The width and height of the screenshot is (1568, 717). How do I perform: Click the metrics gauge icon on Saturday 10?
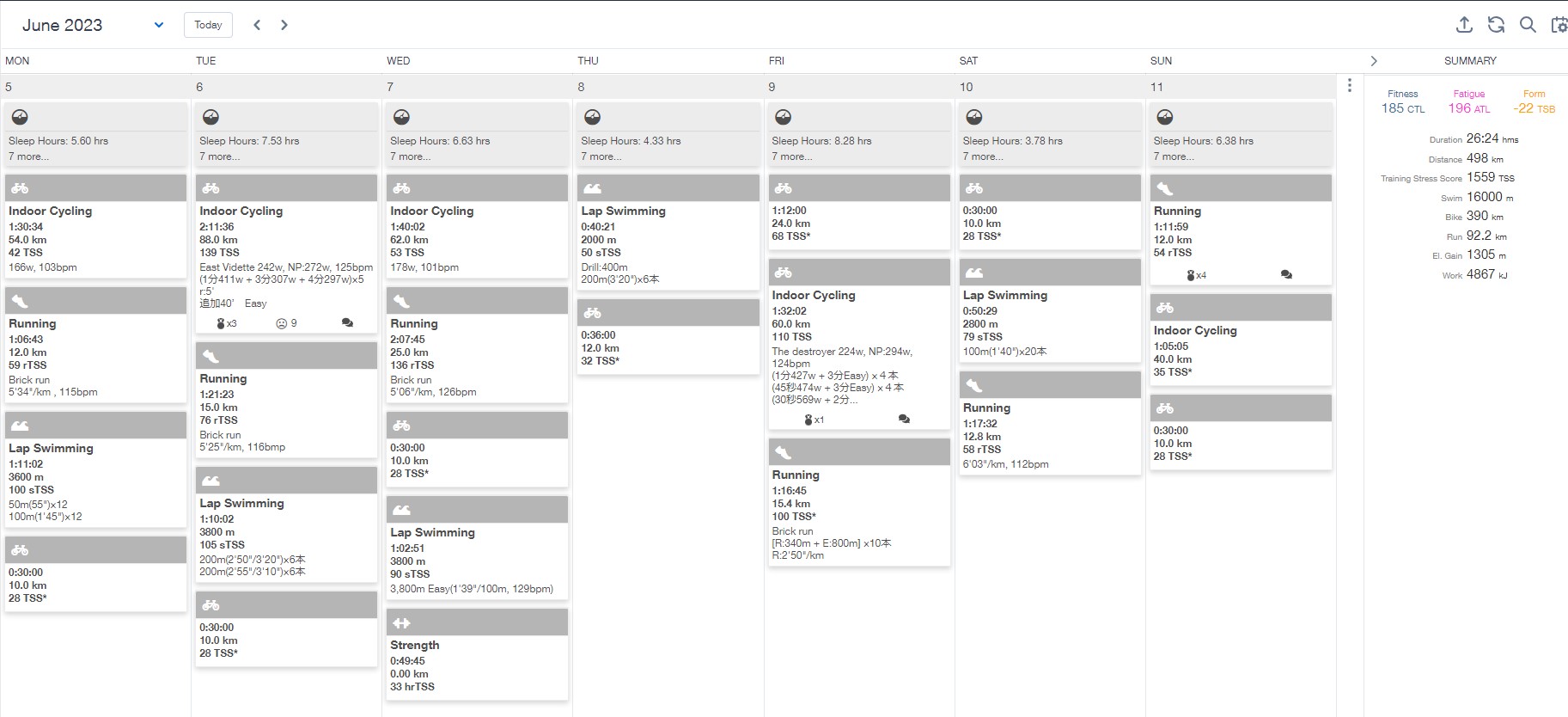973,117
